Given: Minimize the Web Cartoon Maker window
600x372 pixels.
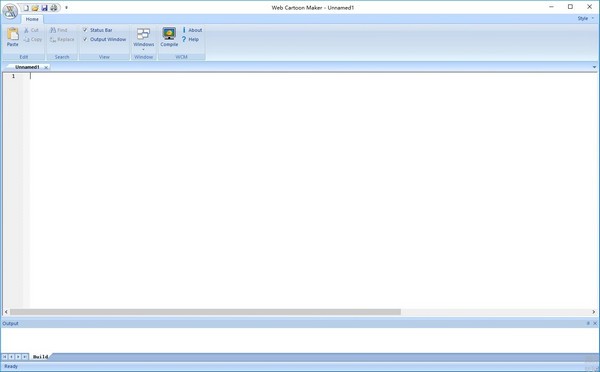Looking at the screenshot, I should (x=552, y=7).
